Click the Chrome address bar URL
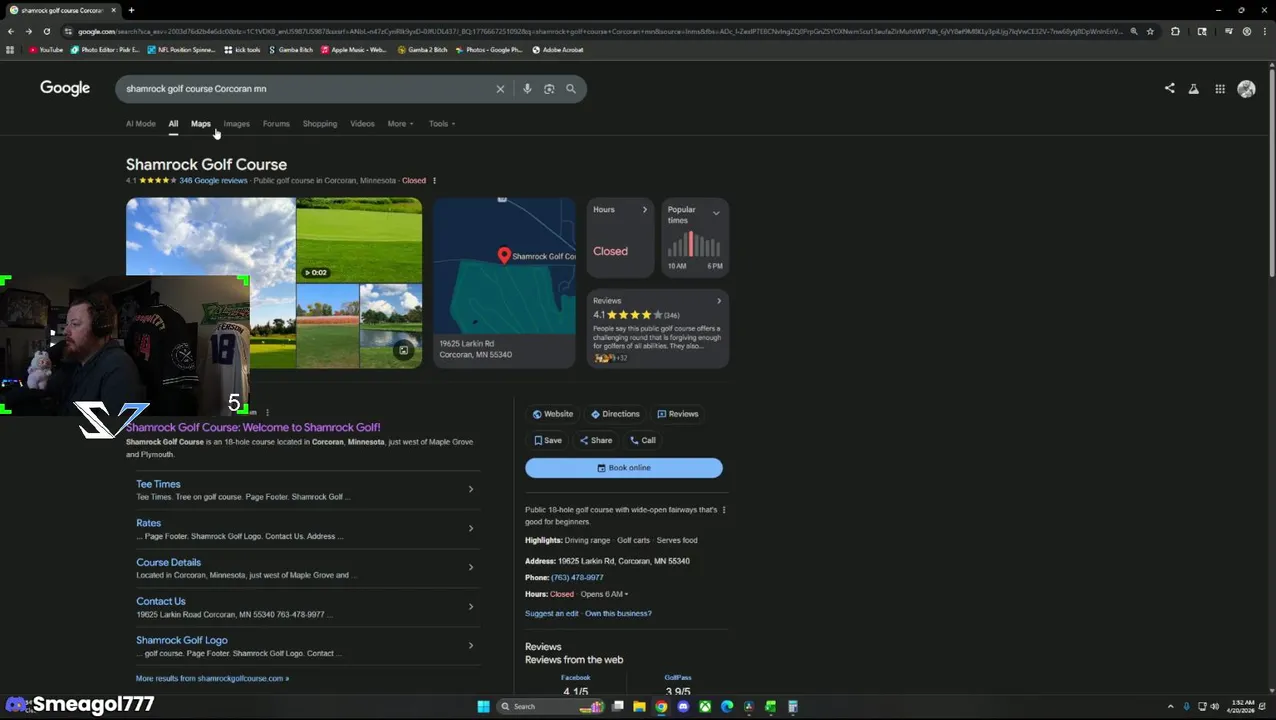Viewport: 1276px width, 720px height. click(x=600, y=31)
